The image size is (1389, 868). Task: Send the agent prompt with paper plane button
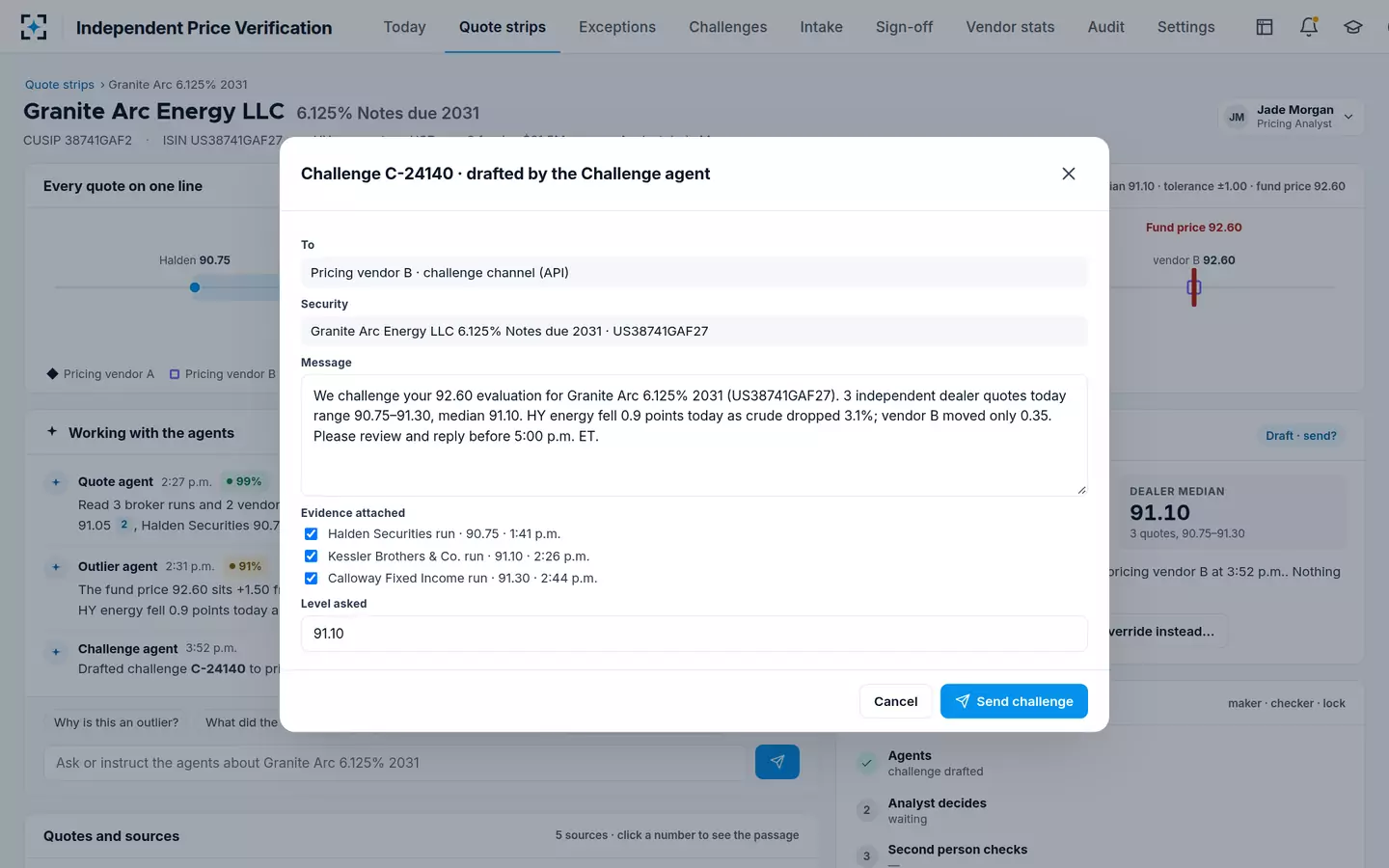(777, 762)
